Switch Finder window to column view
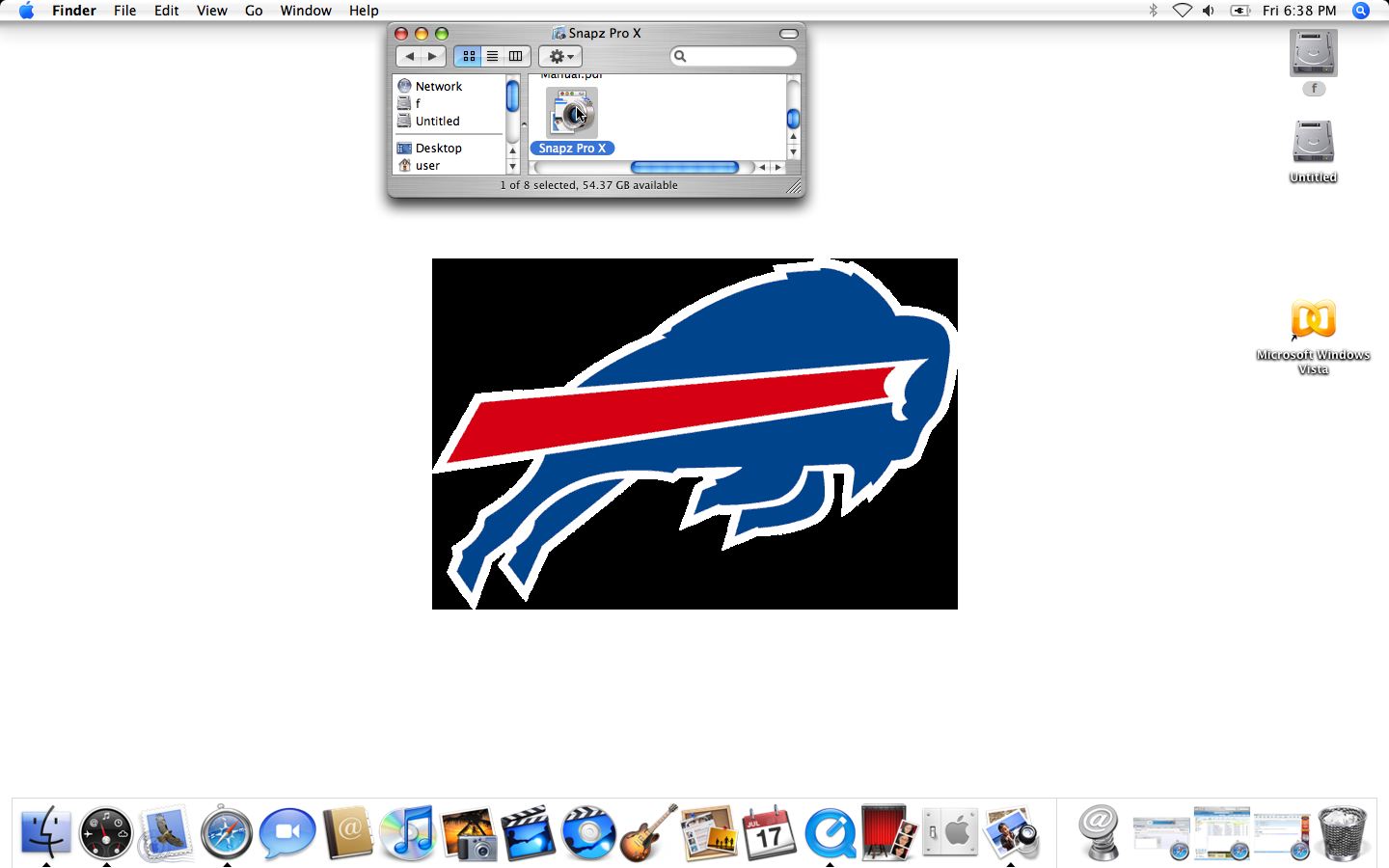 click(516, 56)
